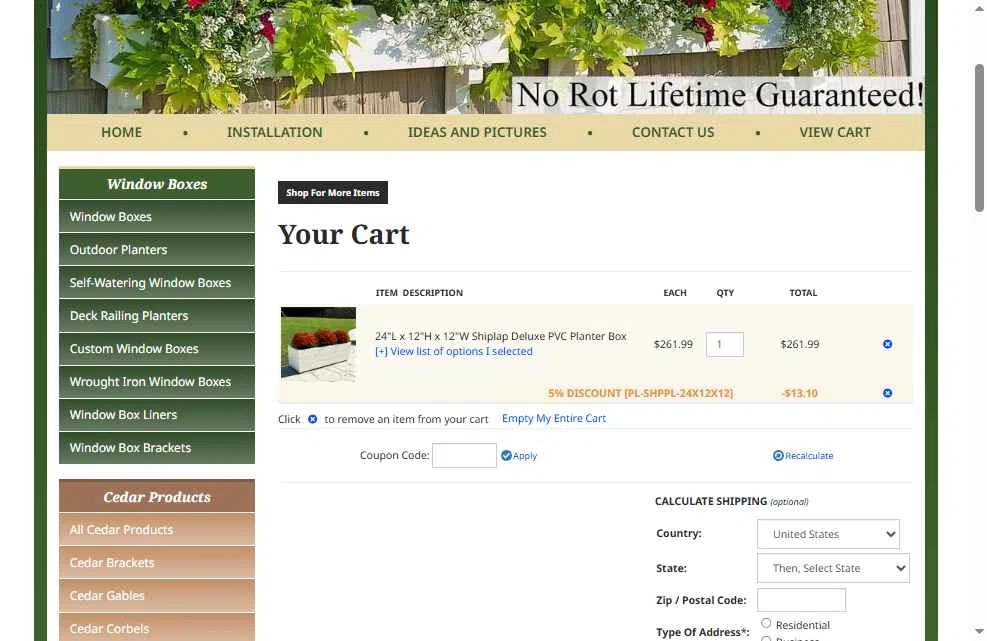The width and height of the screenshot is (987, 641).
Task: Open Window Box Liners link
Action: 157,415
